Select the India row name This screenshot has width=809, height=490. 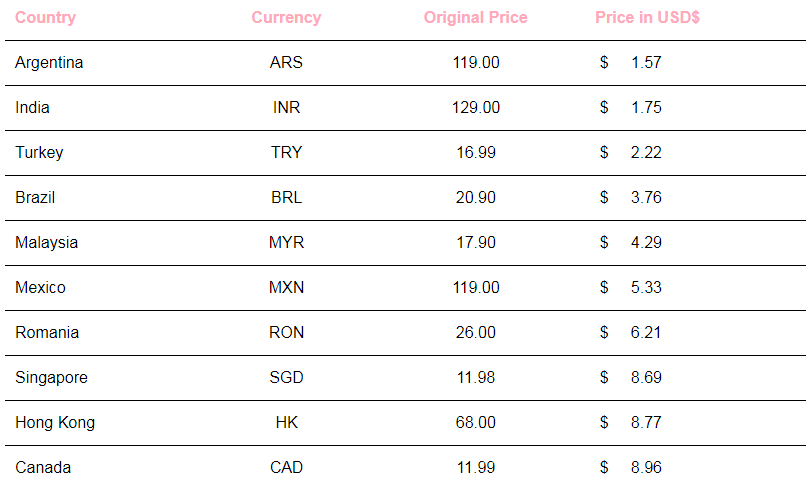point(33,107)
